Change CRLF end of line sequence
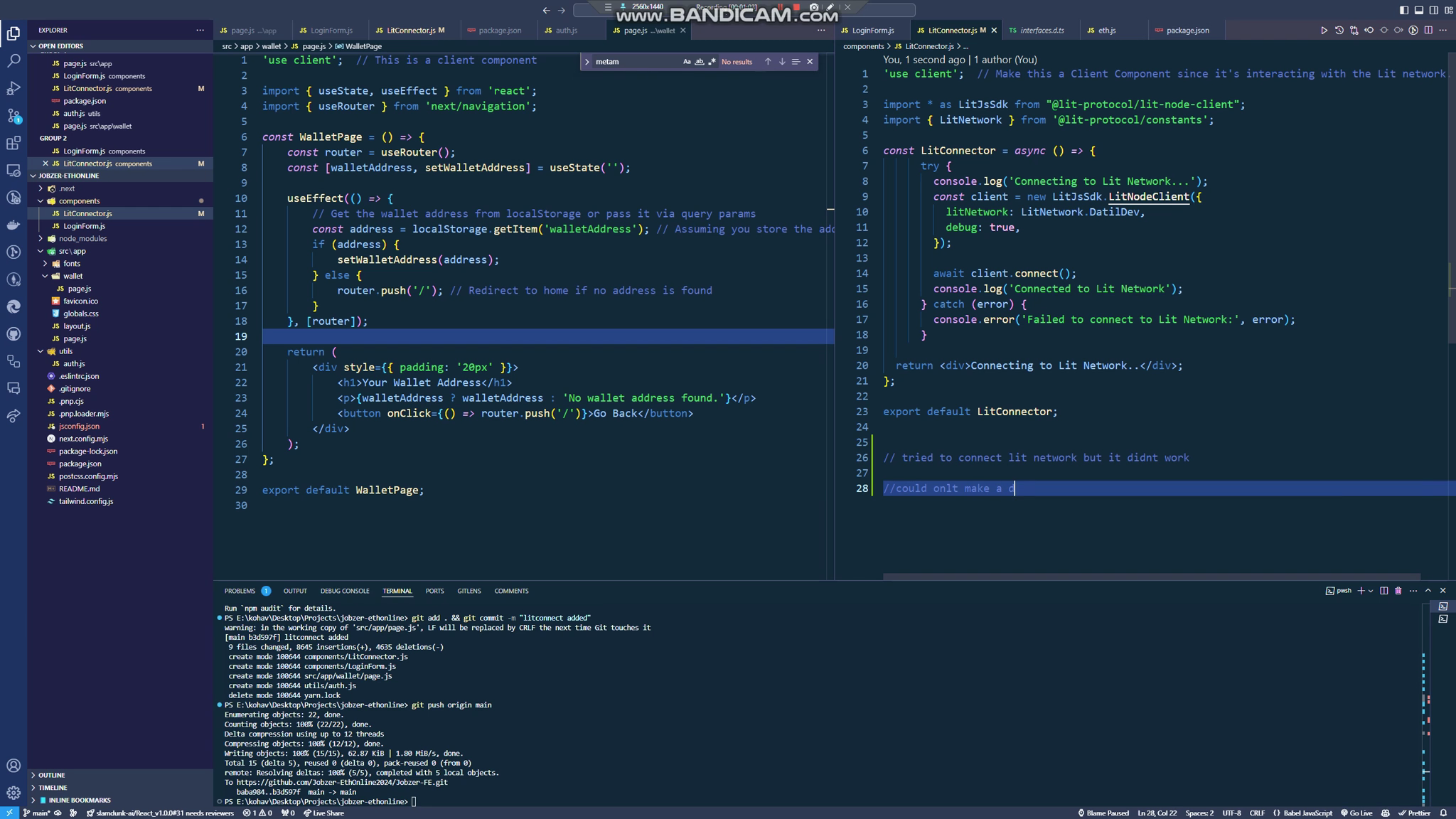The image size is (1456, 819). point(1257,813)
